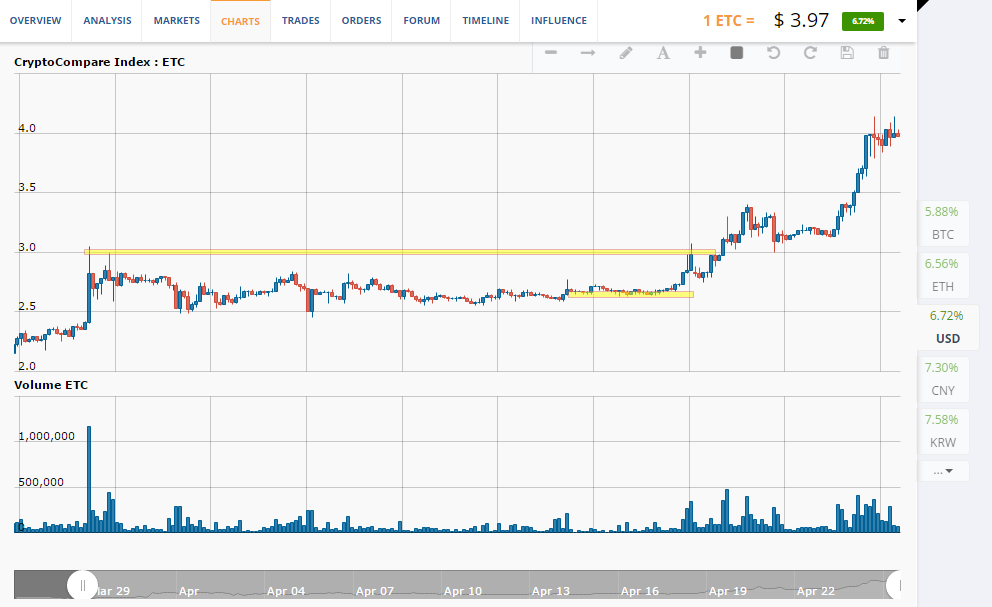The width and height of the screenshot is (992, 607).
Task: Select the pencil freehand draw tool
Action: 626,53
